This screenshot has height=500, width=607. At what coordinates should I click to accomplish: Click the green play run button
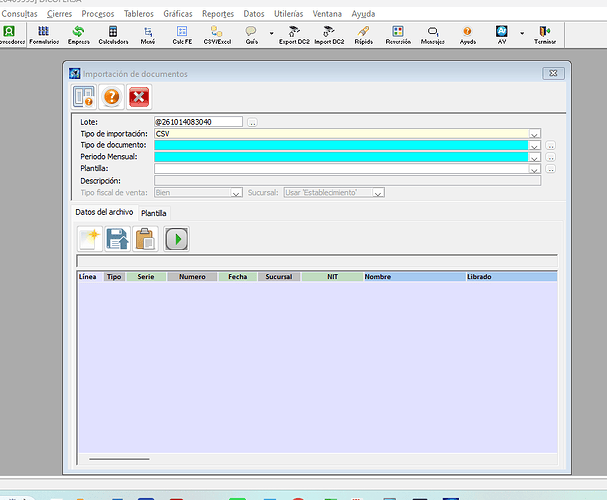pyautogui.click(x=177, y=239)
